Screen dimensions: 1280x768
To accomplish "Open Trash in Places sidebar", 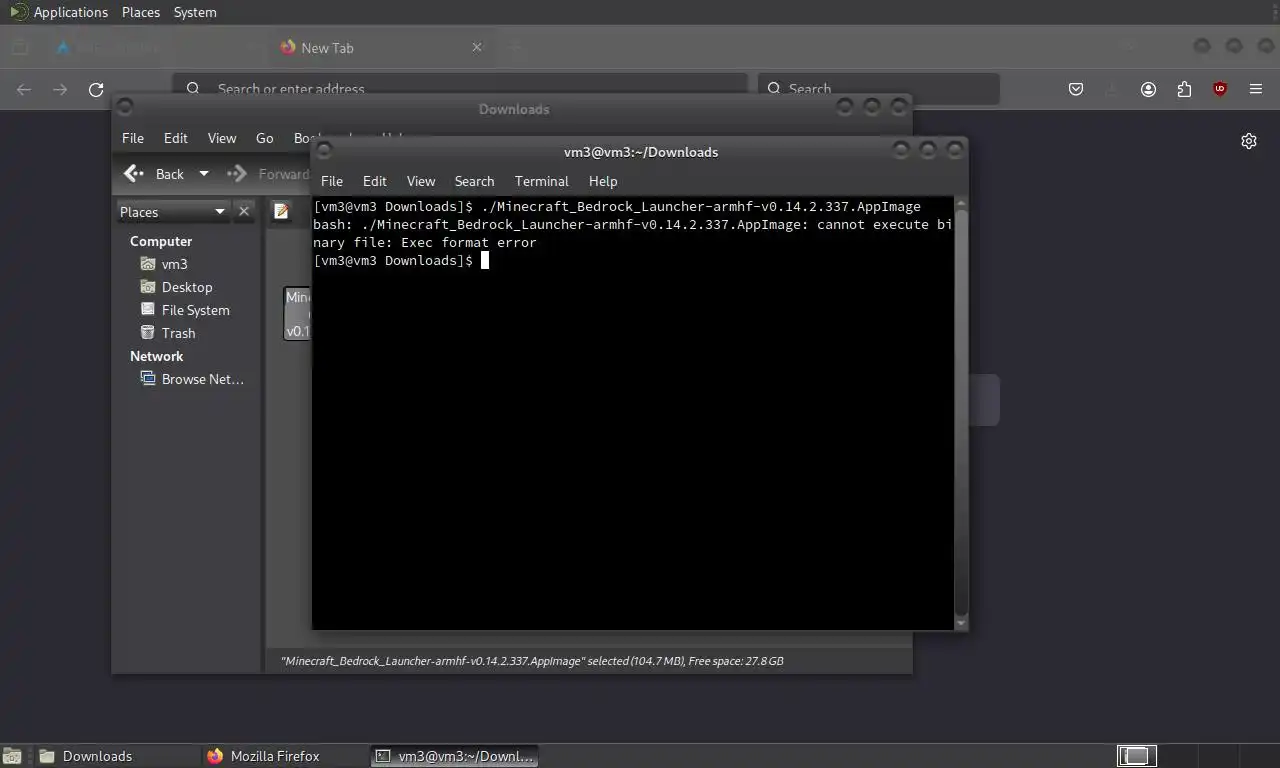I will point(167,333).
